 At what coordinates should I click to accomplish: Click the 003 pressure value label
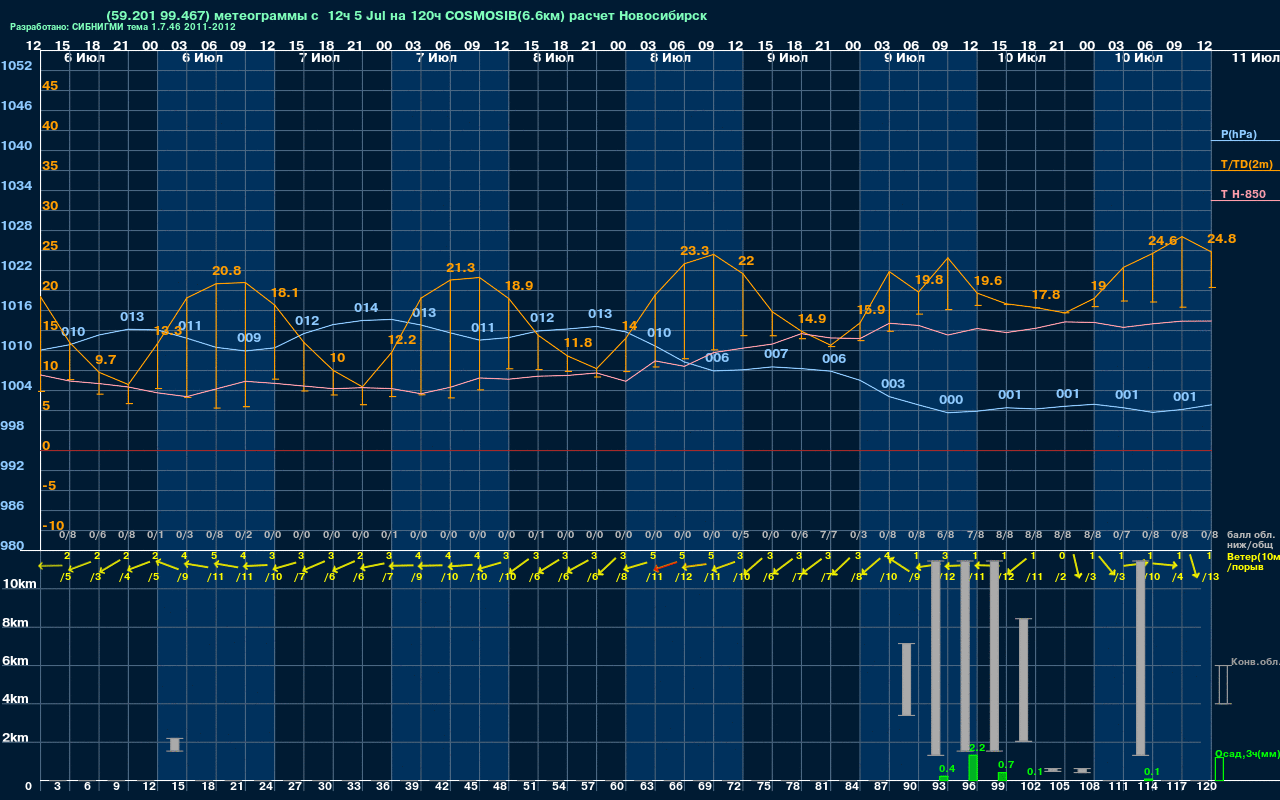[x=893, y=383]
